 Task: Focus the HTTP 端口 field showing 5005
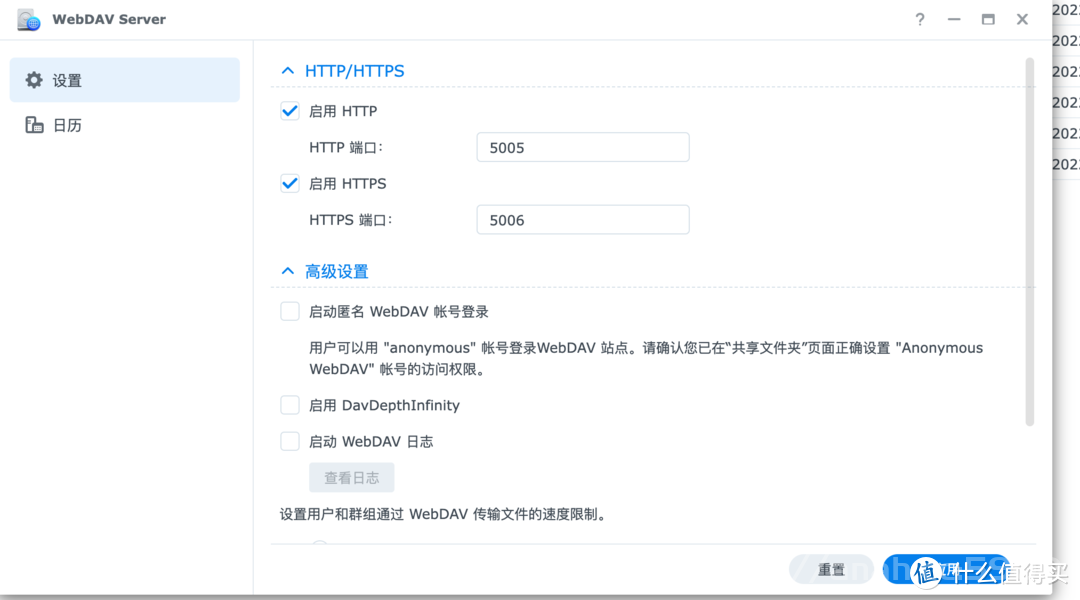pyautogui.click(x=583, y=147)
